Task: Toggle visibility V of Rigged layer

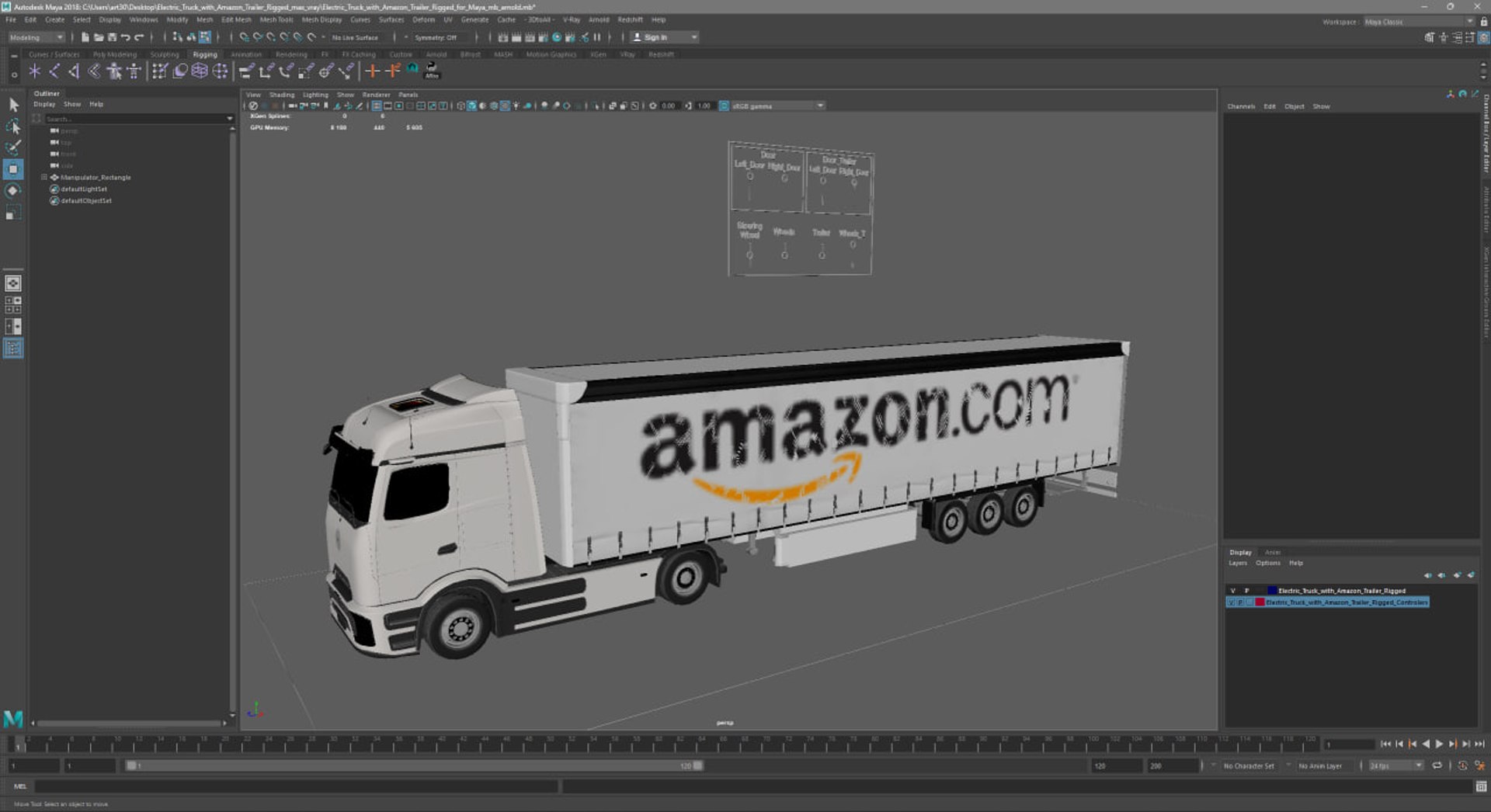Action: [x=1232, y=591]
